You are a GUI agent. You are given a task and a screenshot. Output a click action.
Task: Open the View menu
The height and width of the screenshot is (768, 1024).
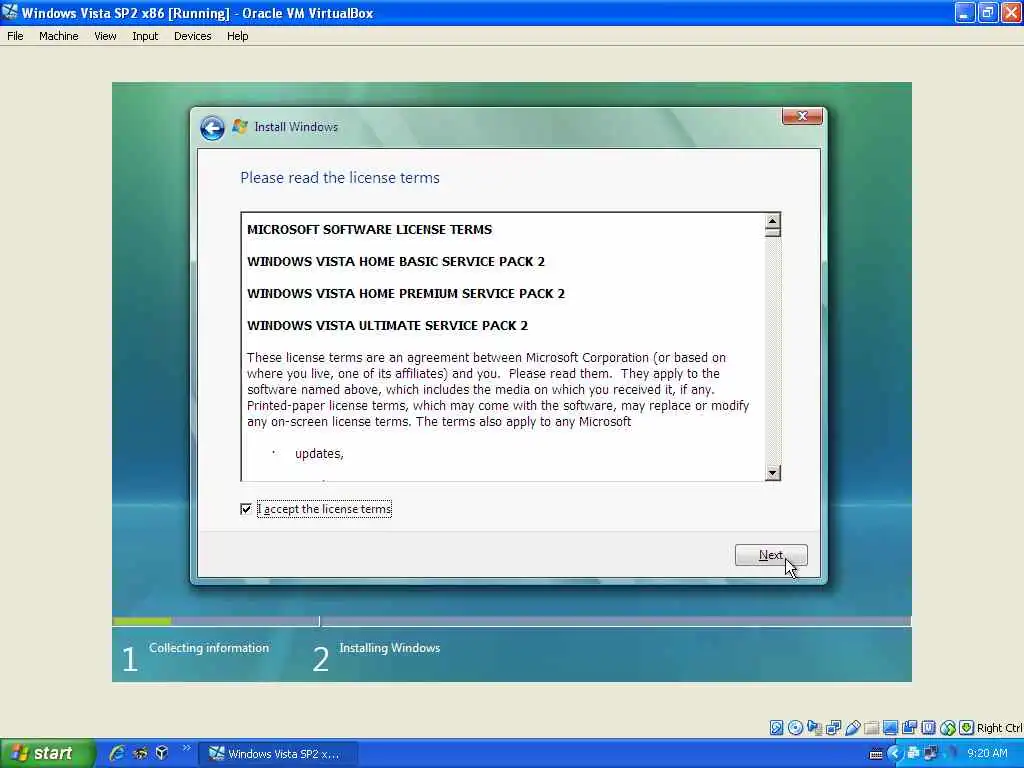[x=105, y=36]
